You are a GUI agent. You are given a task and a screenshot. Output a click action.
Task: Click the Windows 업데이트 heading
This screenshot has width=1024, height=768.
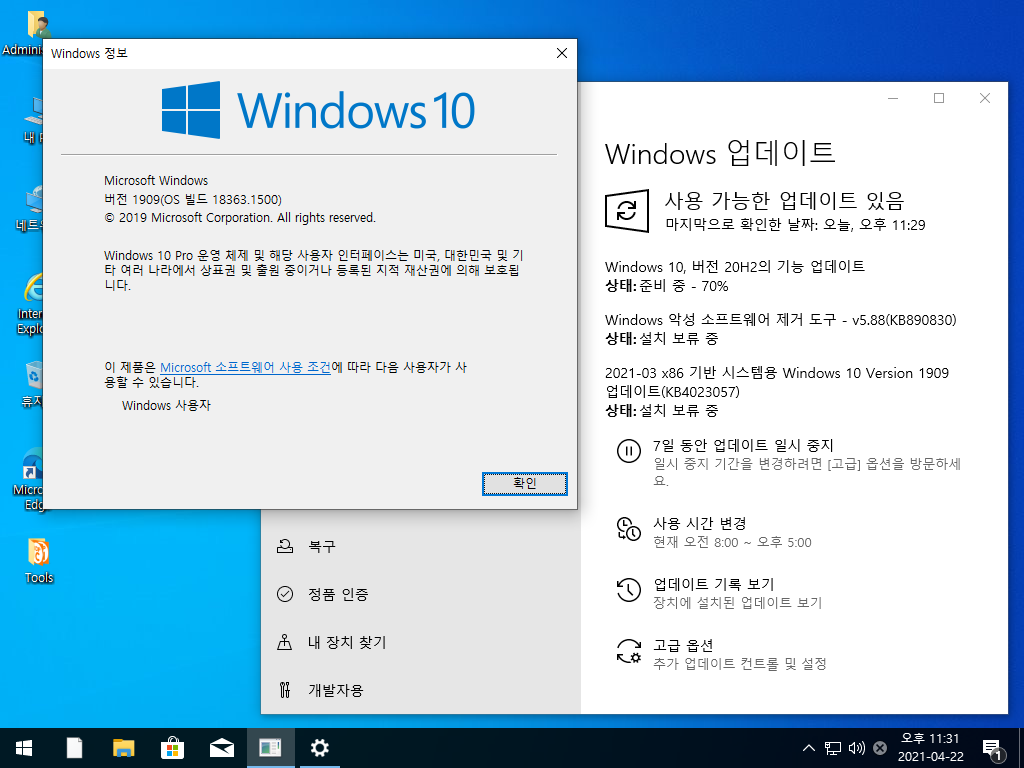click(x=720, y=153)
